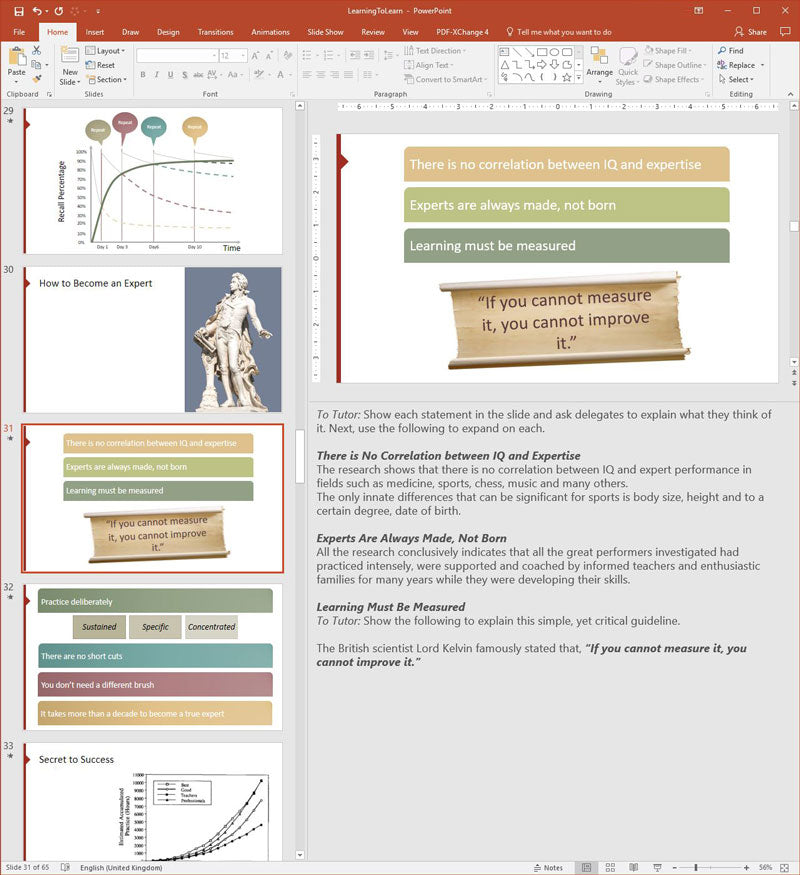Open the Select dropdown in Editing group
Viewport: 800px width, 875px height.
(x=736, y=80)
